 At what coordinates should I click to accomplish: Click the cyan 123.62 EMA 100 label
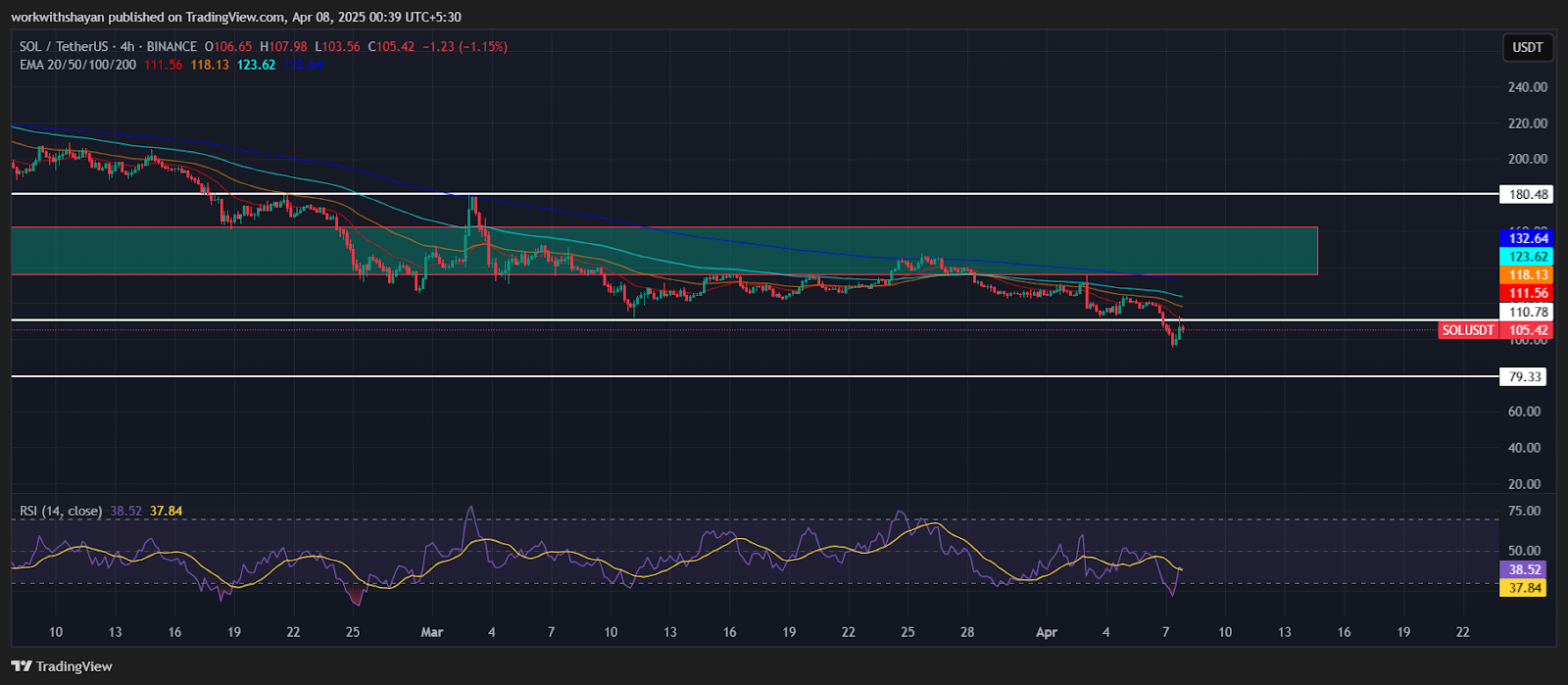coord(1527,257)
